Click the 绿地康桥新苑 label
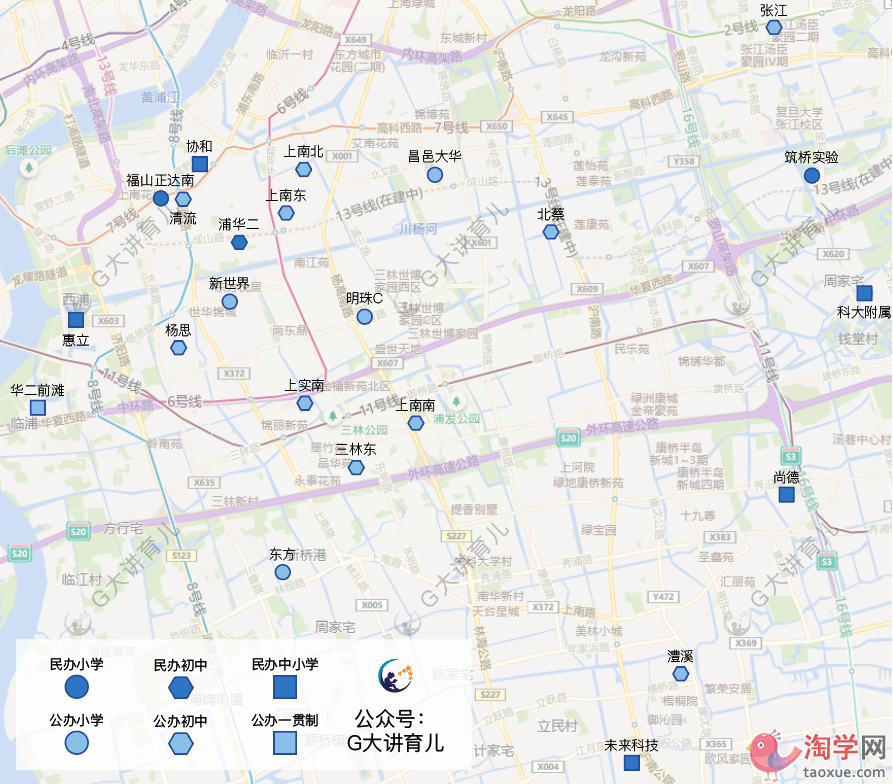This screenshot has height=784, width=893. coord(588,483)
